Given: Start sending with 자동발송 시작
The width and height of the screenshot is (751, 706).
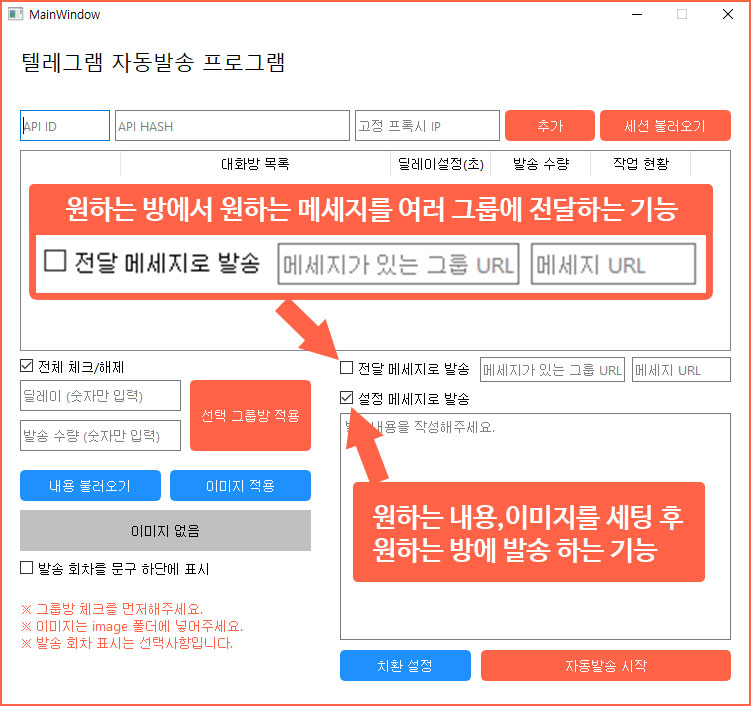Looking at the screenshot, I should (x=606, y=665).
